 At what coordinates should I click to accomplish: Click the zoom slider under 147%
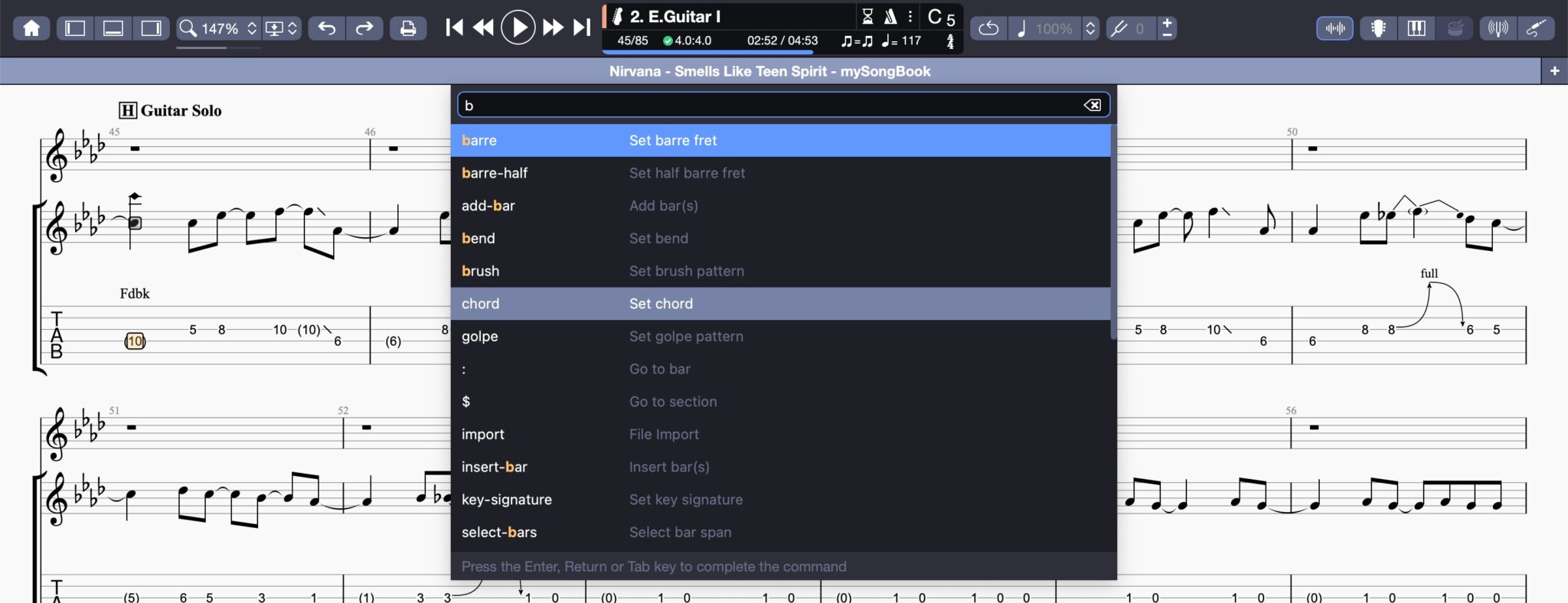(219, 47)
